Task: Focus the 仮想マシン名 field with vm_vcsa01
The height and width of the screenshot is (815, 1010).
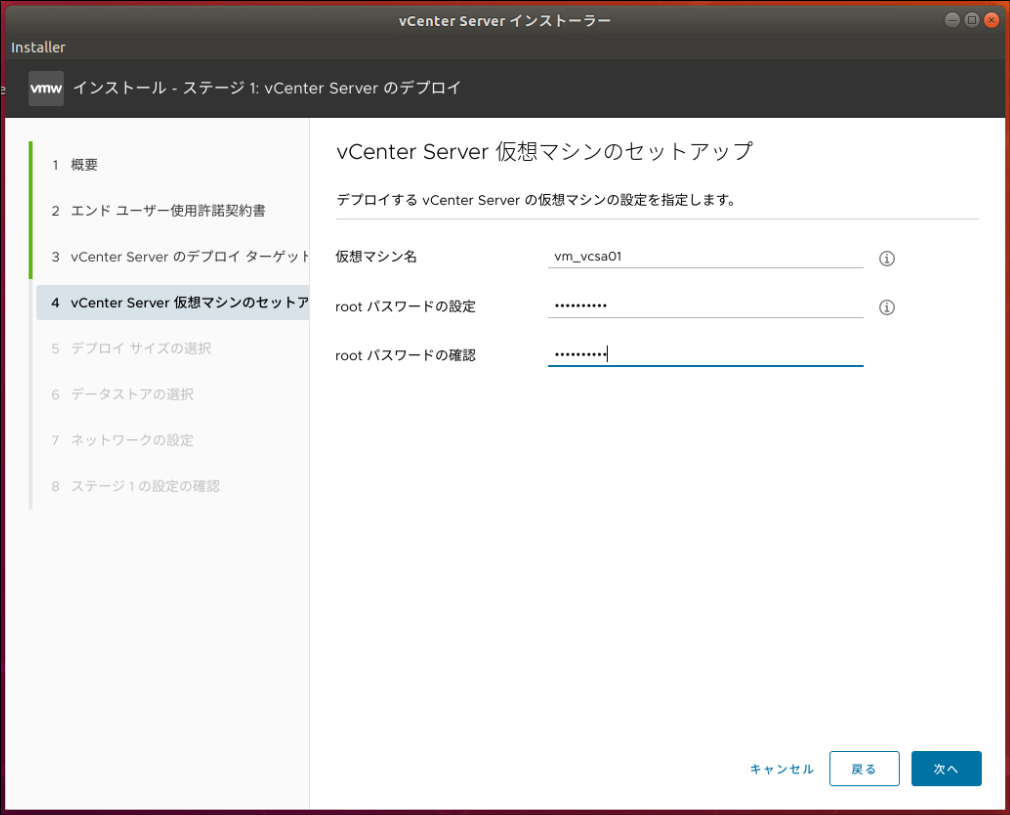Action: click(x=705, y=256)
